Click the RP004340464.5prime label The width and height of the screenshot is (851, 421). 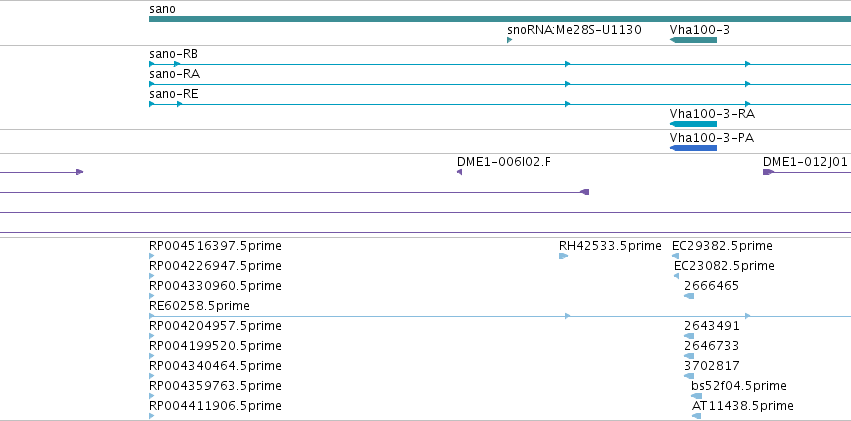[215, 366]
